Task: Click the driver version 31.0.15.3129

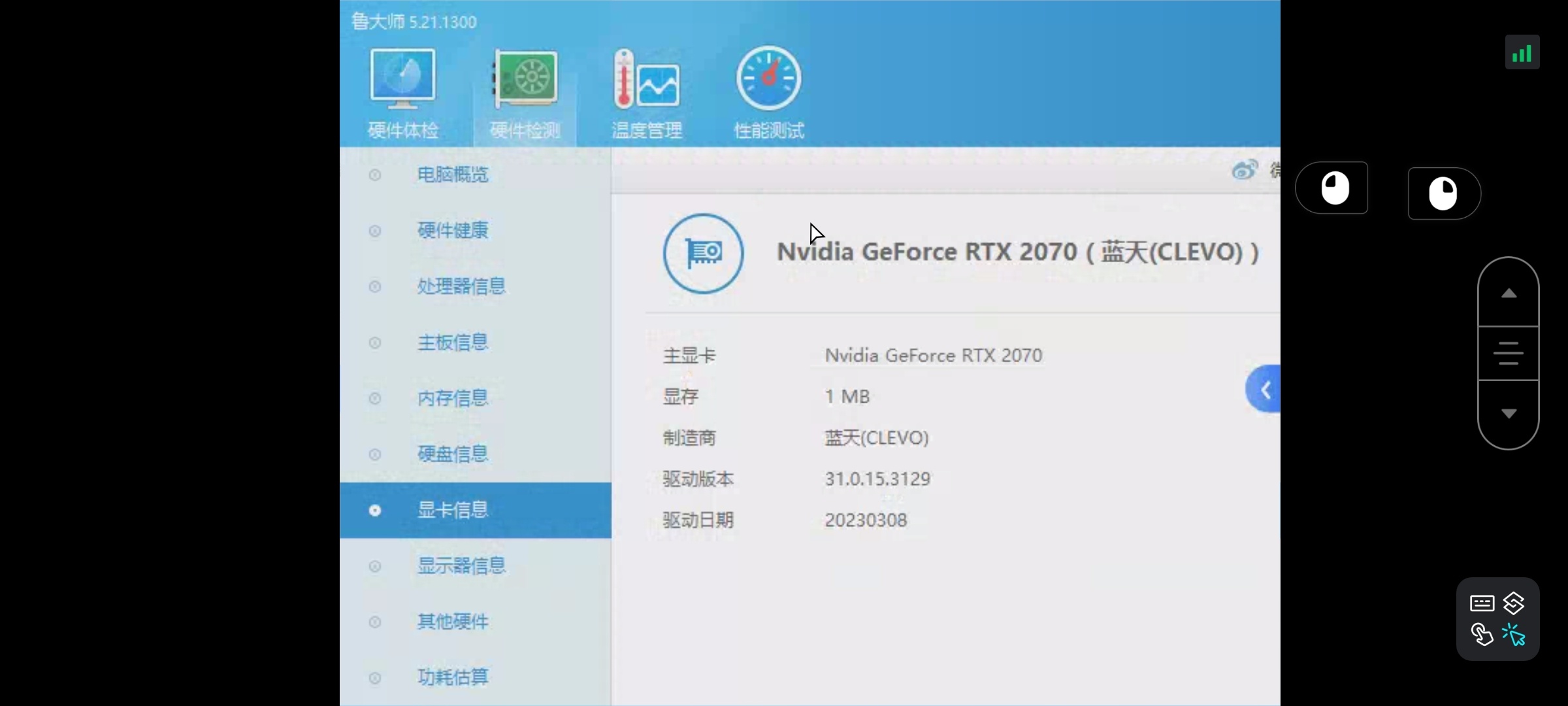Action: 877,479
